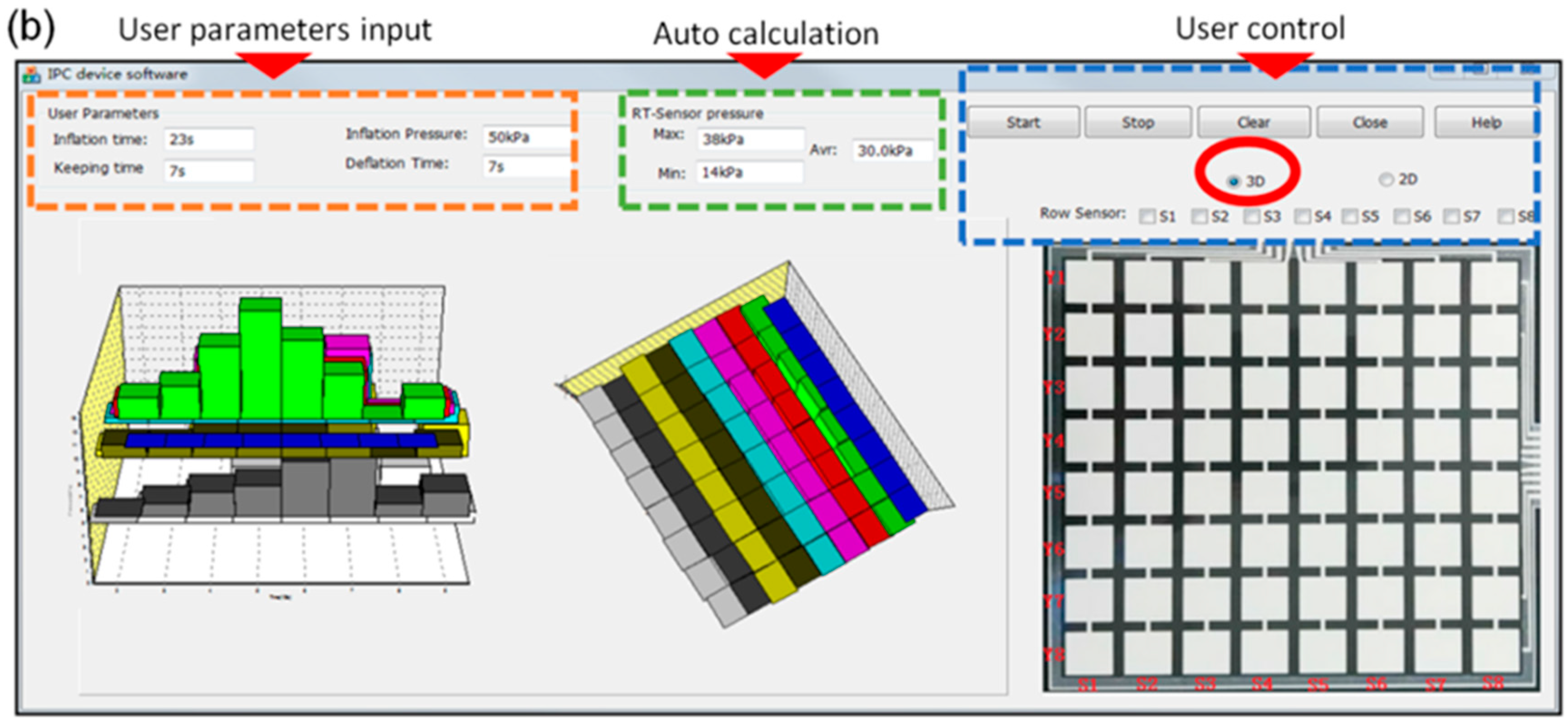Select the 2D view radio button

click(1386, 180)
